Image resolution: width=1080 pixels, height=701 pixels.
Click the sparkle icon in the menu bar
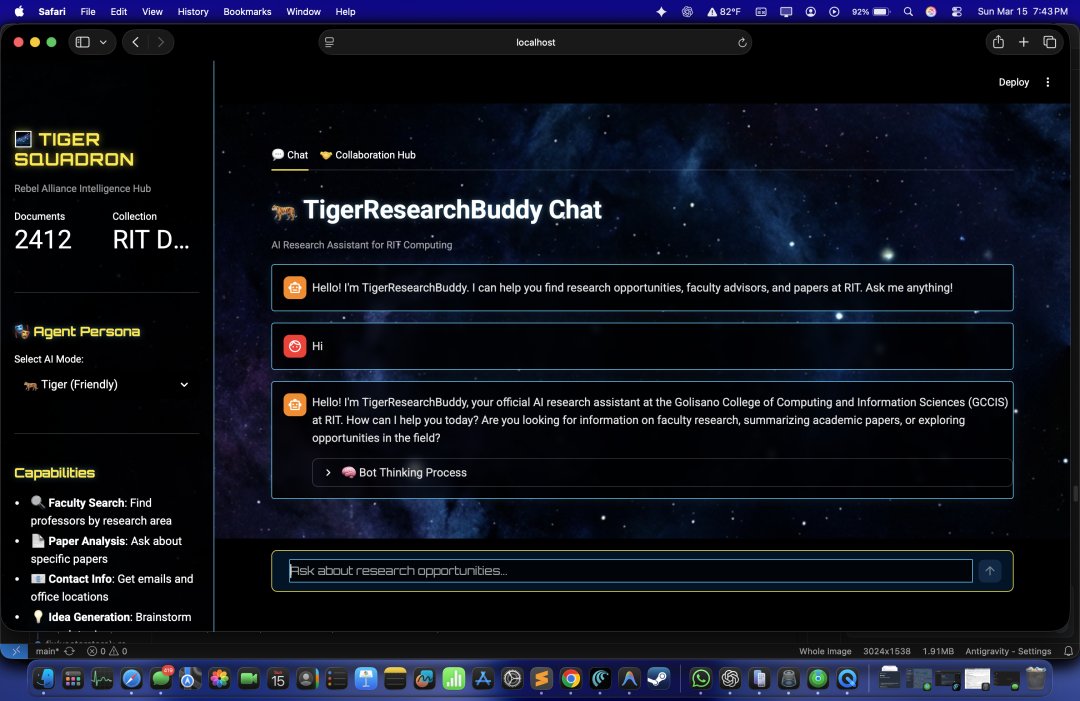tap(661, 12)
